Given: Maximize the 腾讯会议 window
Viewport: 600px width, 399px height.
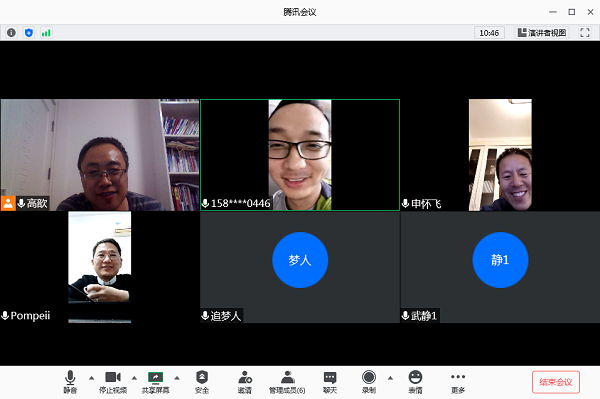Looking at the screenshot, I should pyautogui.click(x=572, y=12).
